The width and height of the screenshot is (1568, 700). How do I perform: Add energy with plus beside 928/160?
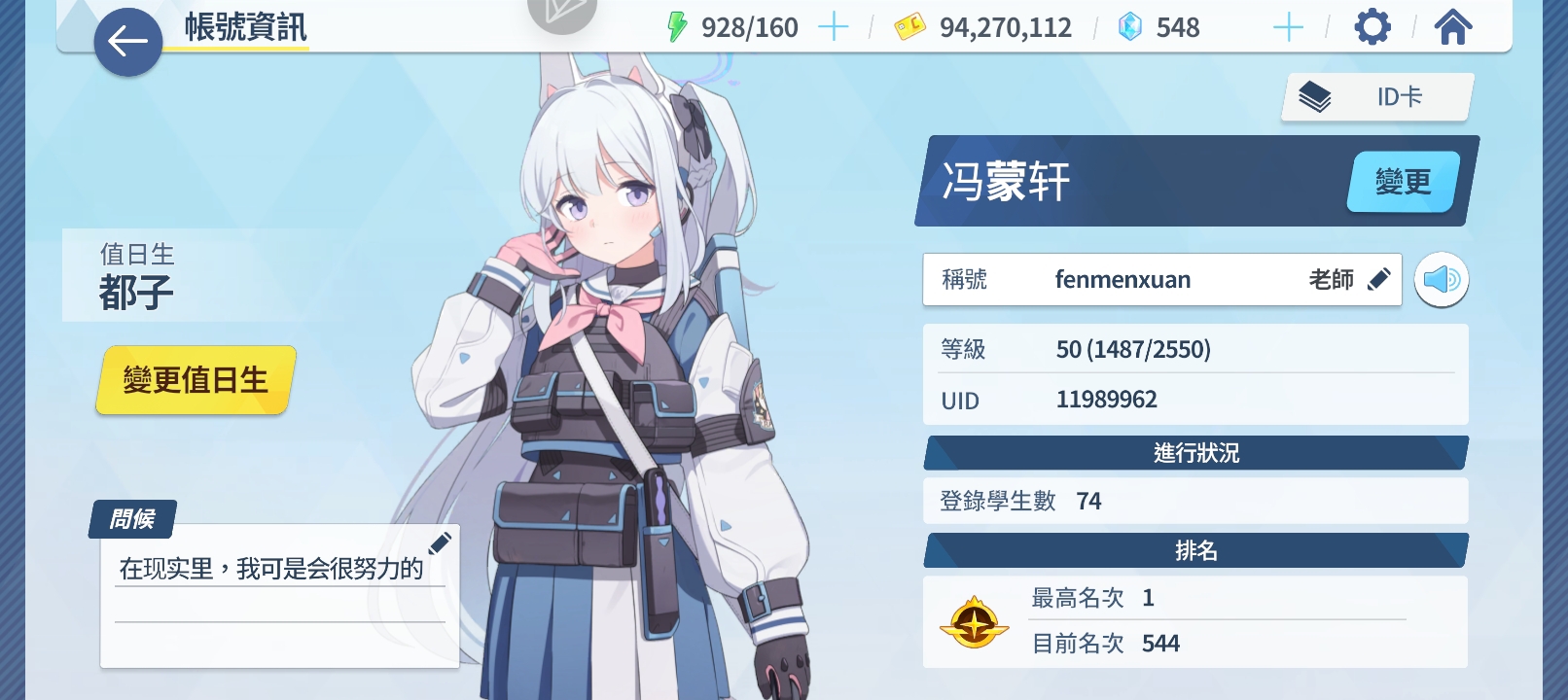click(834, 27)
